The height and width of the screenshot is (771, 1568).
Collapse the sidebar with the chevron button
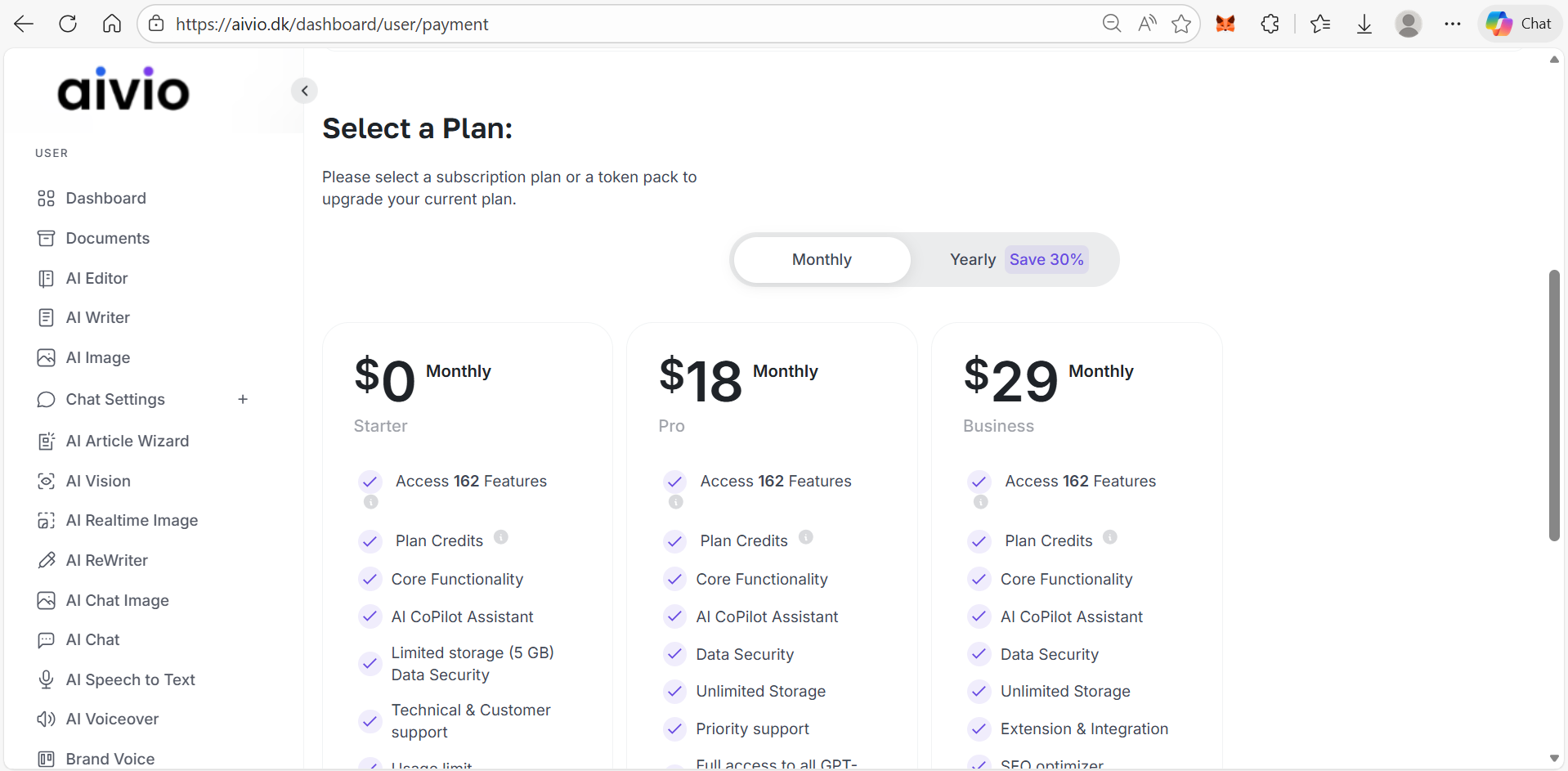coord(304,91)
